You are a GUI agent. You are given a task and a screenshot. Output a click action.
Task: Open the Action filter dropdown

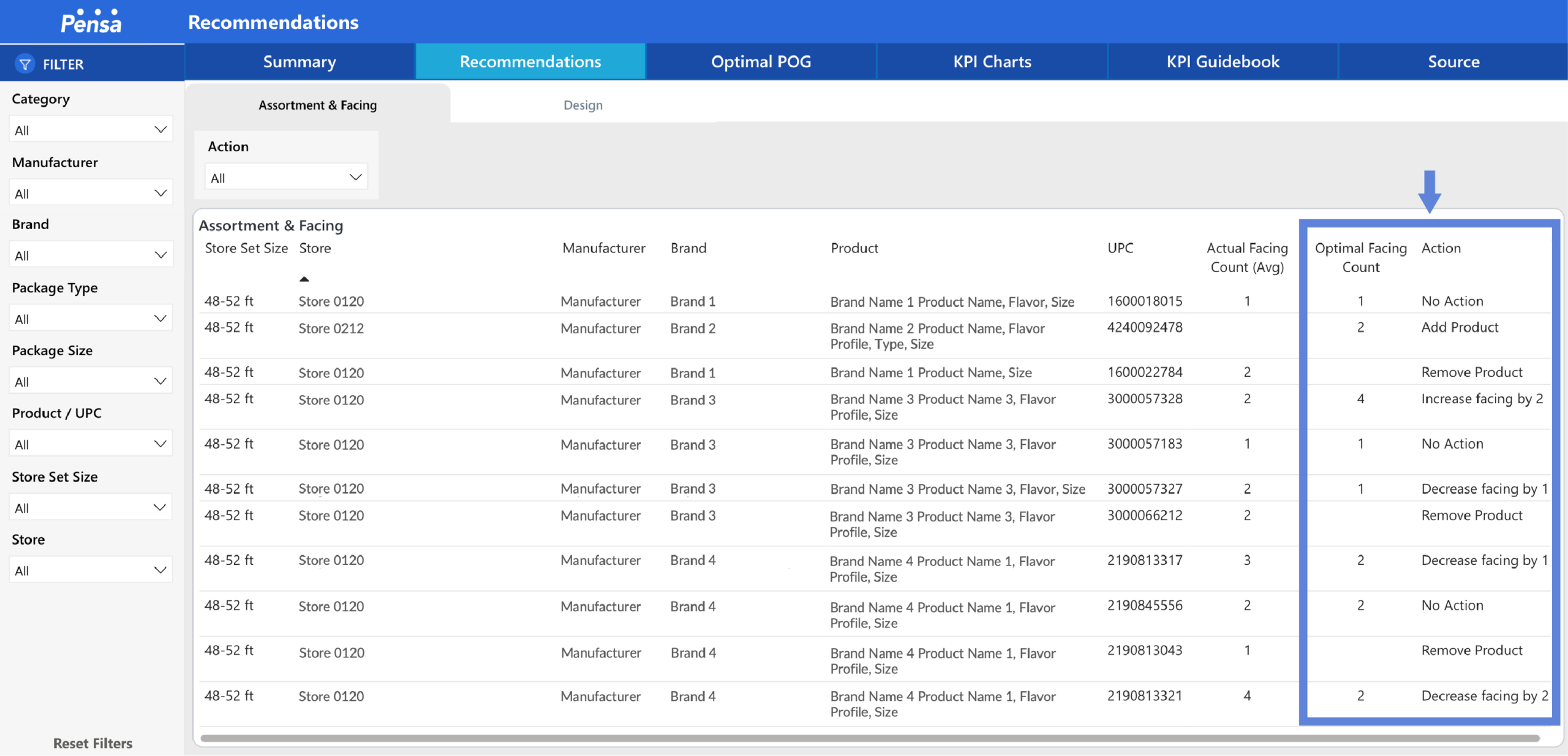[x=286, y=178]
